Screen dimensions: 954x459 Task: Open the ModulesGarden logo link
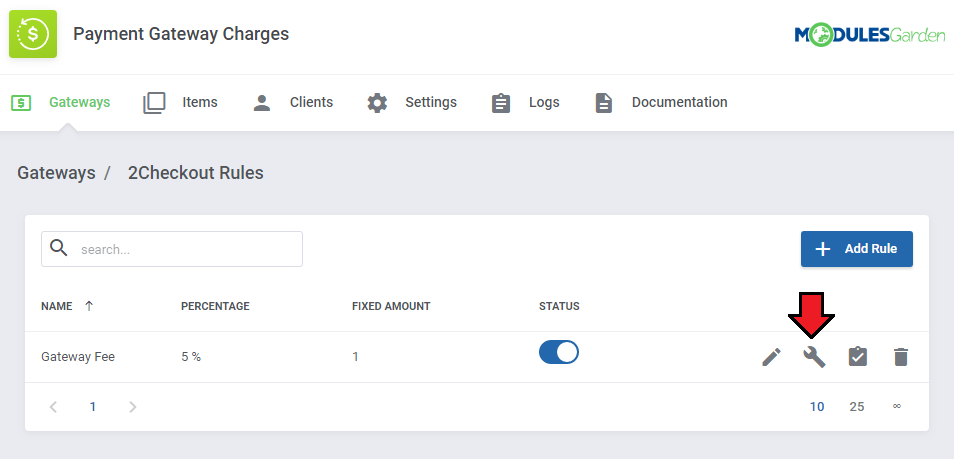coord(869,35)
